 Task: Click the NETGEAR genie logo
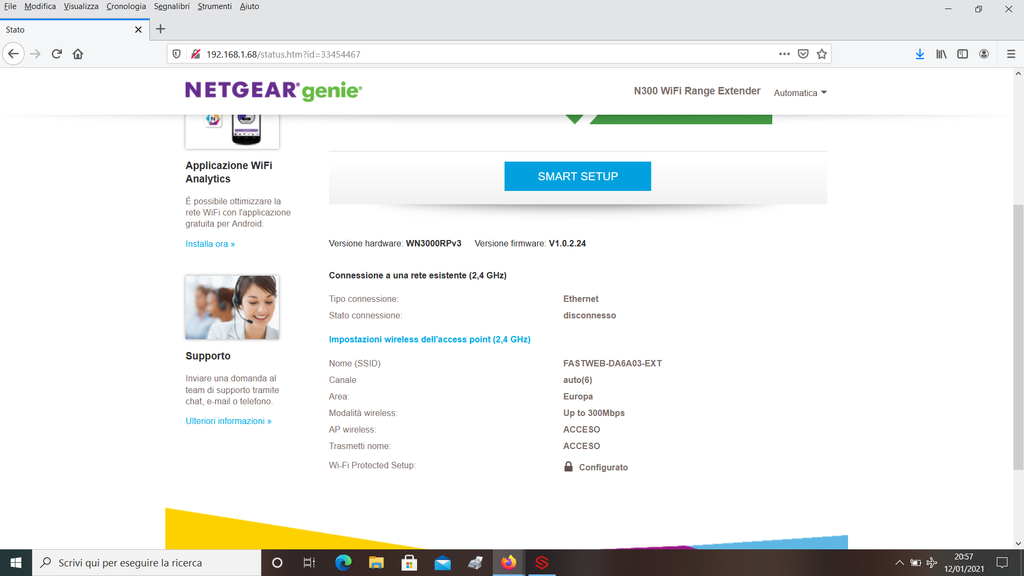point(273,91)
